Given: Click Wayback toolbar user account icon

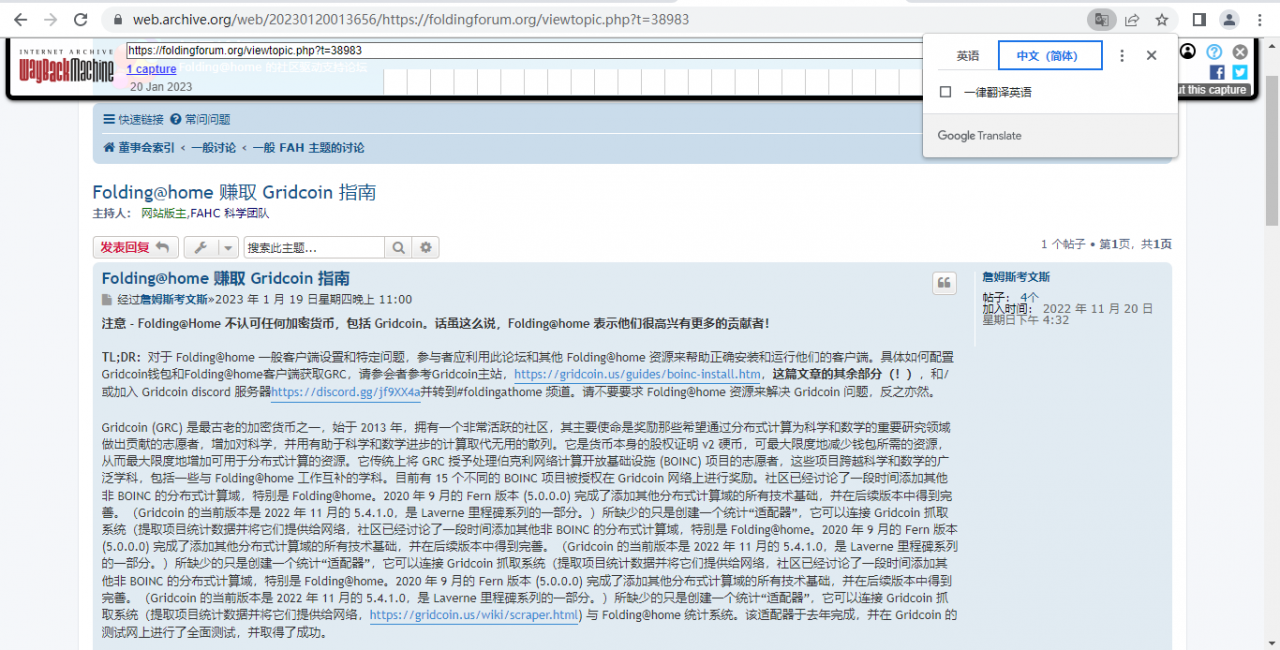Looking at the screenshot, I should (1187, 51).
